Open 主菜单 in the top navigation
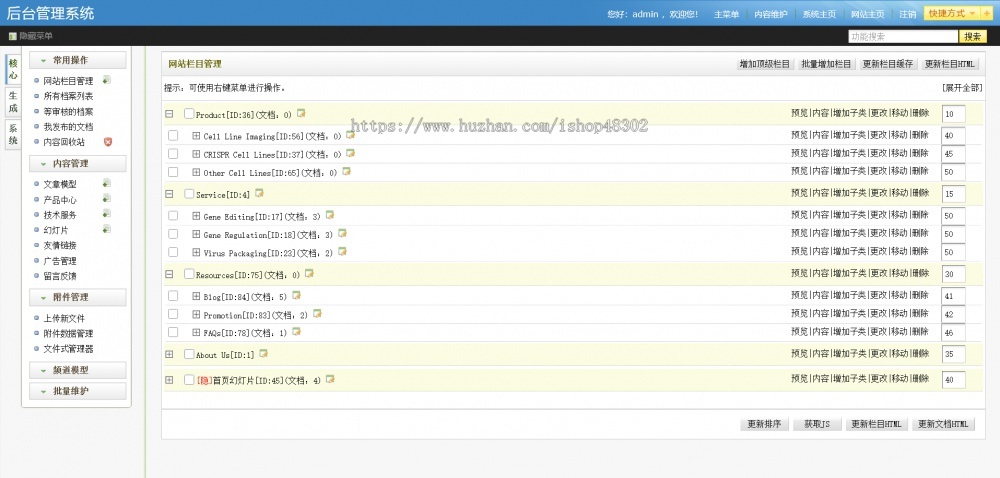1000x478 pixels. point(726,14)
